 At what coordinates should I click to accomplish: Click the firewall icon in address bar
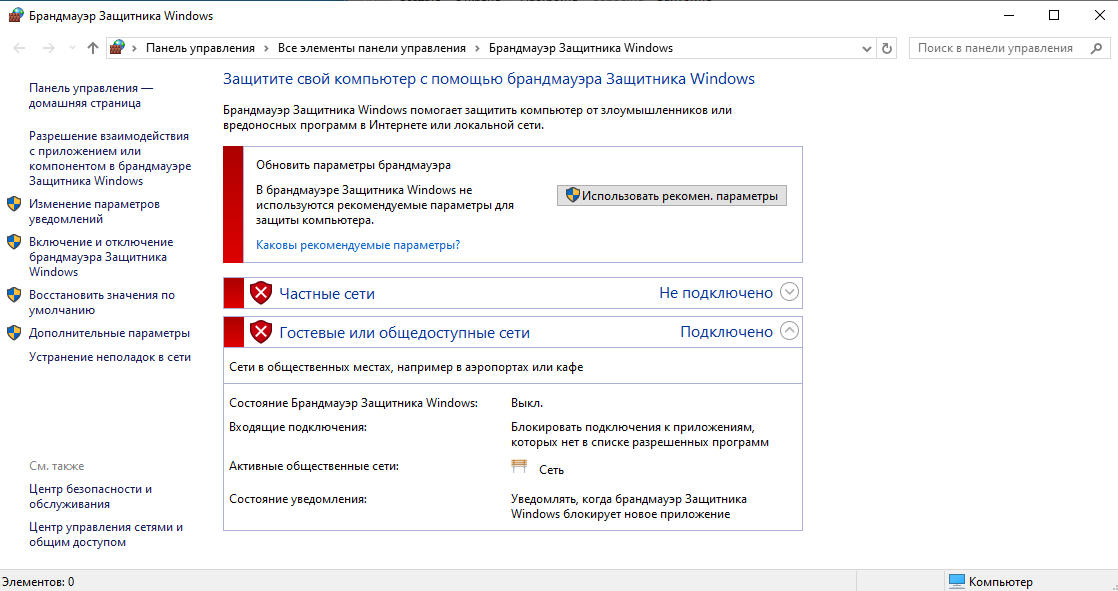click(118, 48)
